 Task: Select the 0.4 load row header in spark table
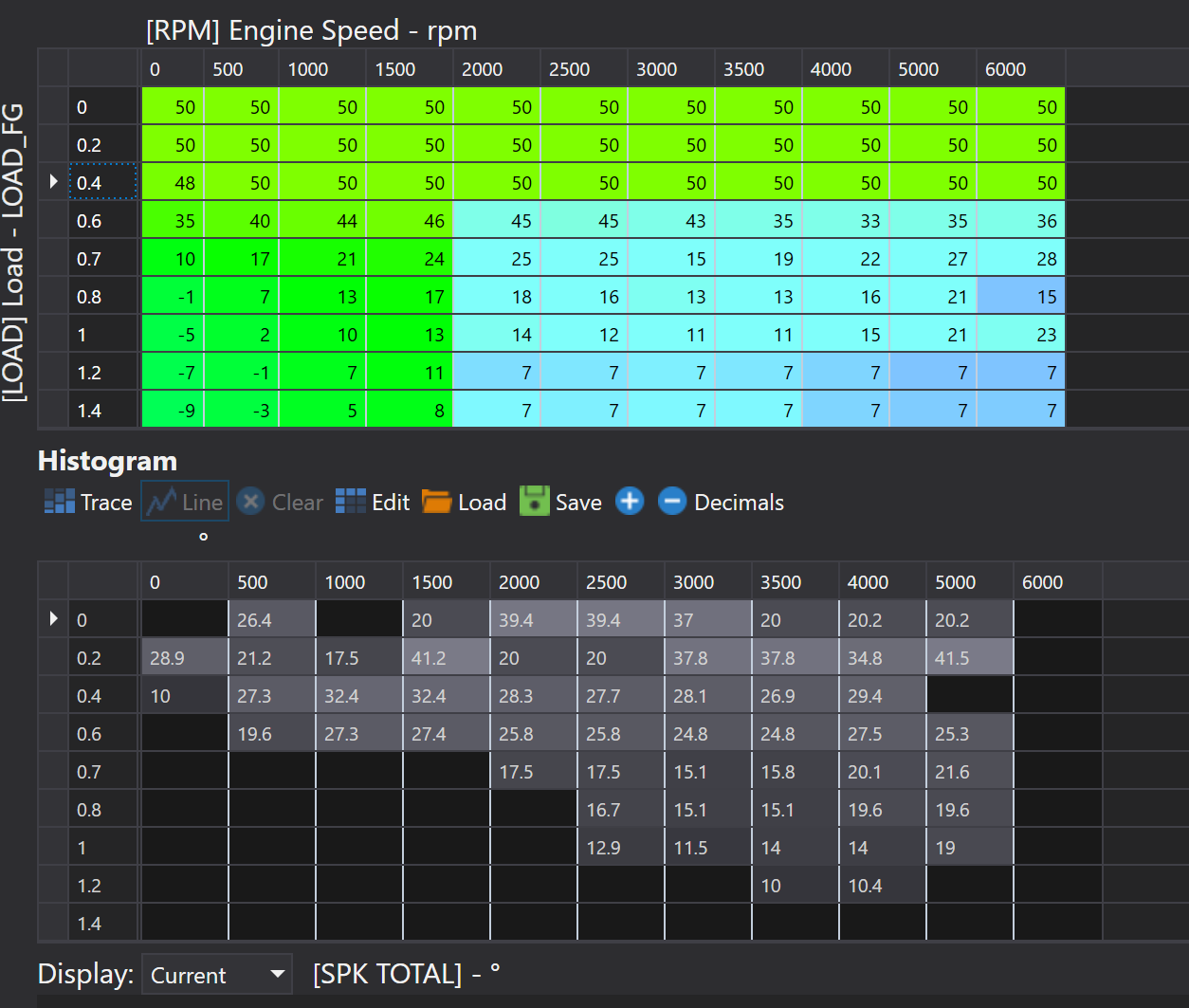(x=103, y=182)
